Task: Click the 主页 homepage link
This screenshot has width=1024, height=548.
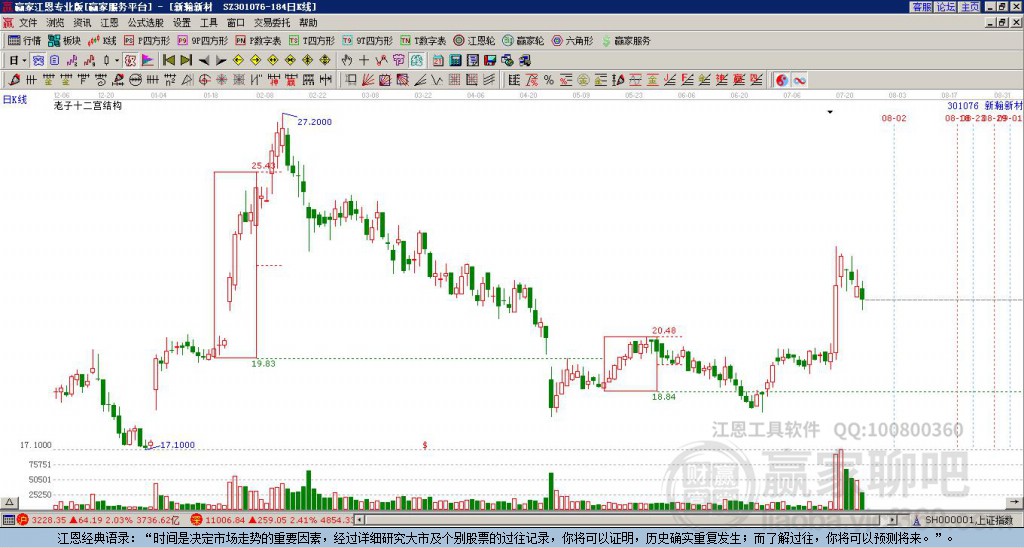Action: (x=970, y=7)
